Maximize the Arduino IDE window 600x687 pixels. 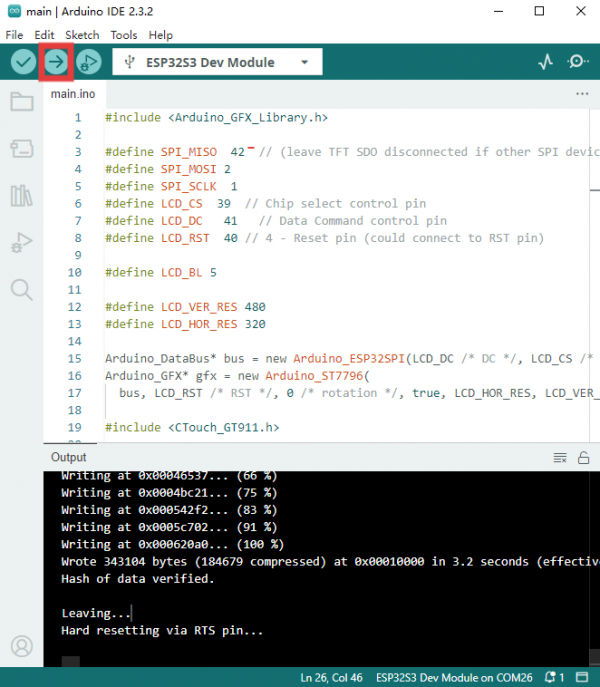click(540, 11)
